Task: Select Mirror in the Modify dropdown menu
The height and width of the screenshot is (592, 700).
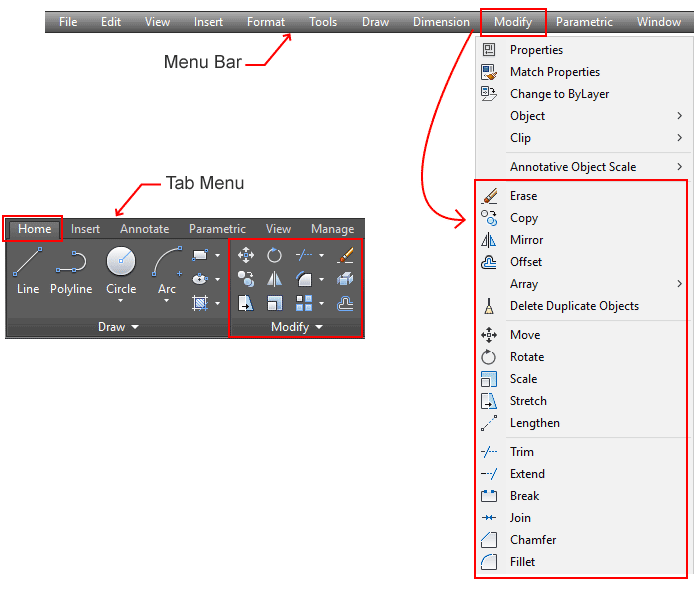Action: pos(583,240)
